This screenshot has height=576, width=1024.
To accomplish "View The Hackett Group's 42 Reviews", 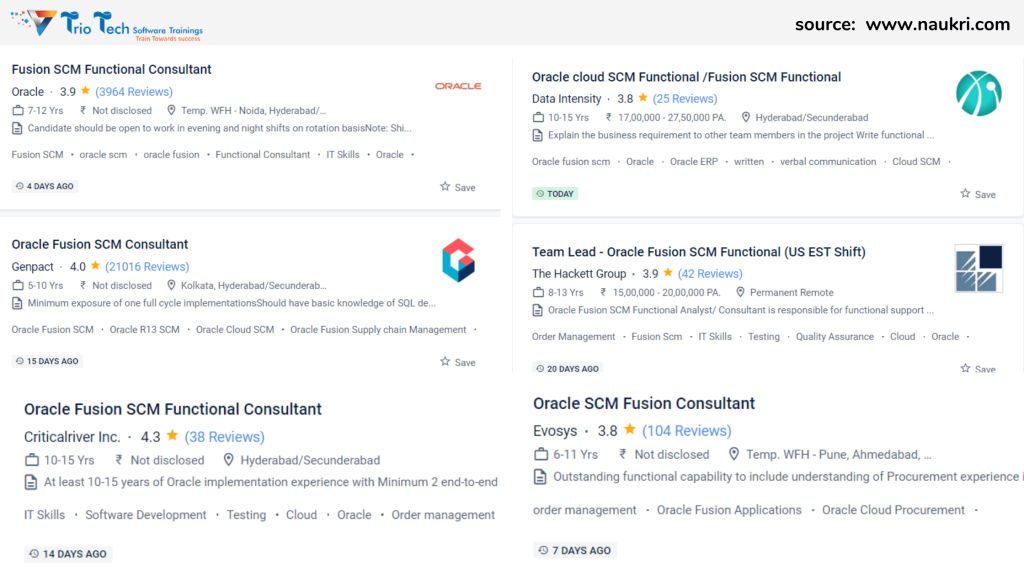I will pyautogui.click(x=710, y=274).
